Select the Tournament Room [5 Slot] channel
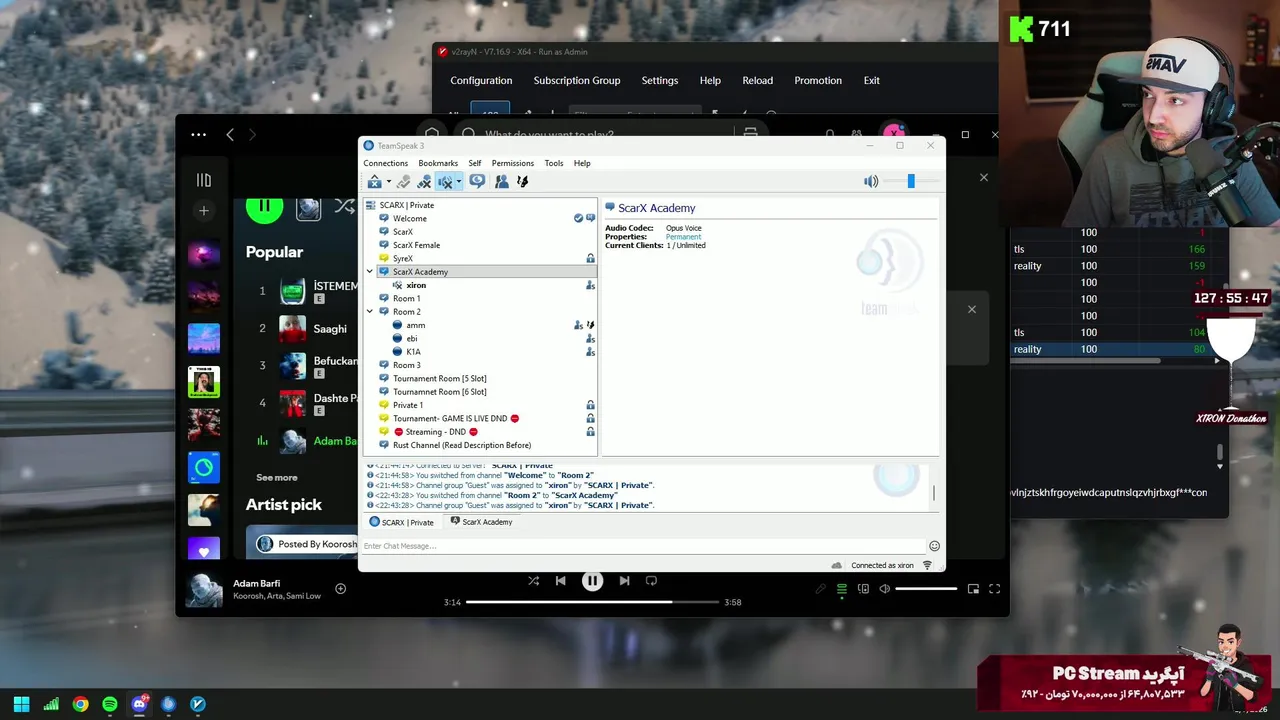 click(x=439, y=378)
